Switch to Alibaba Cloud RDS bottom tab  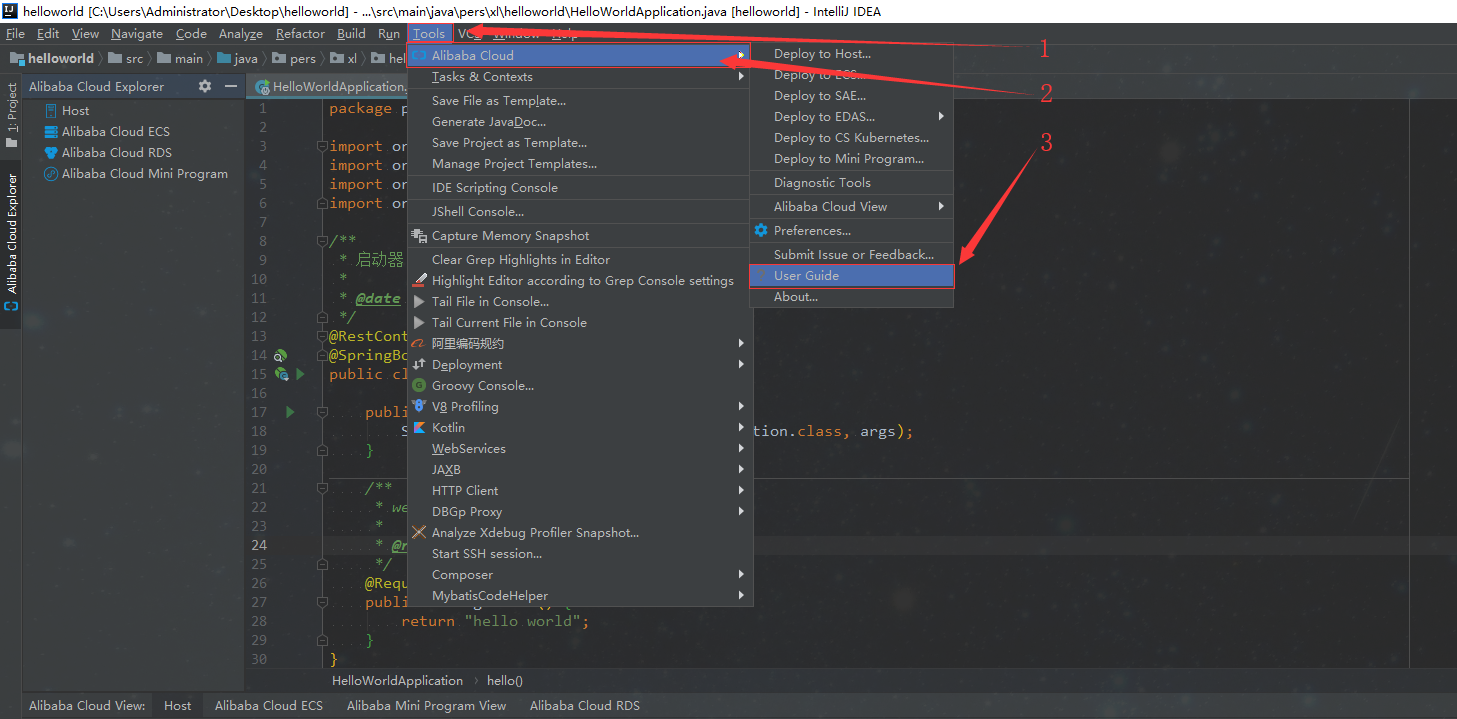(584, 705)
